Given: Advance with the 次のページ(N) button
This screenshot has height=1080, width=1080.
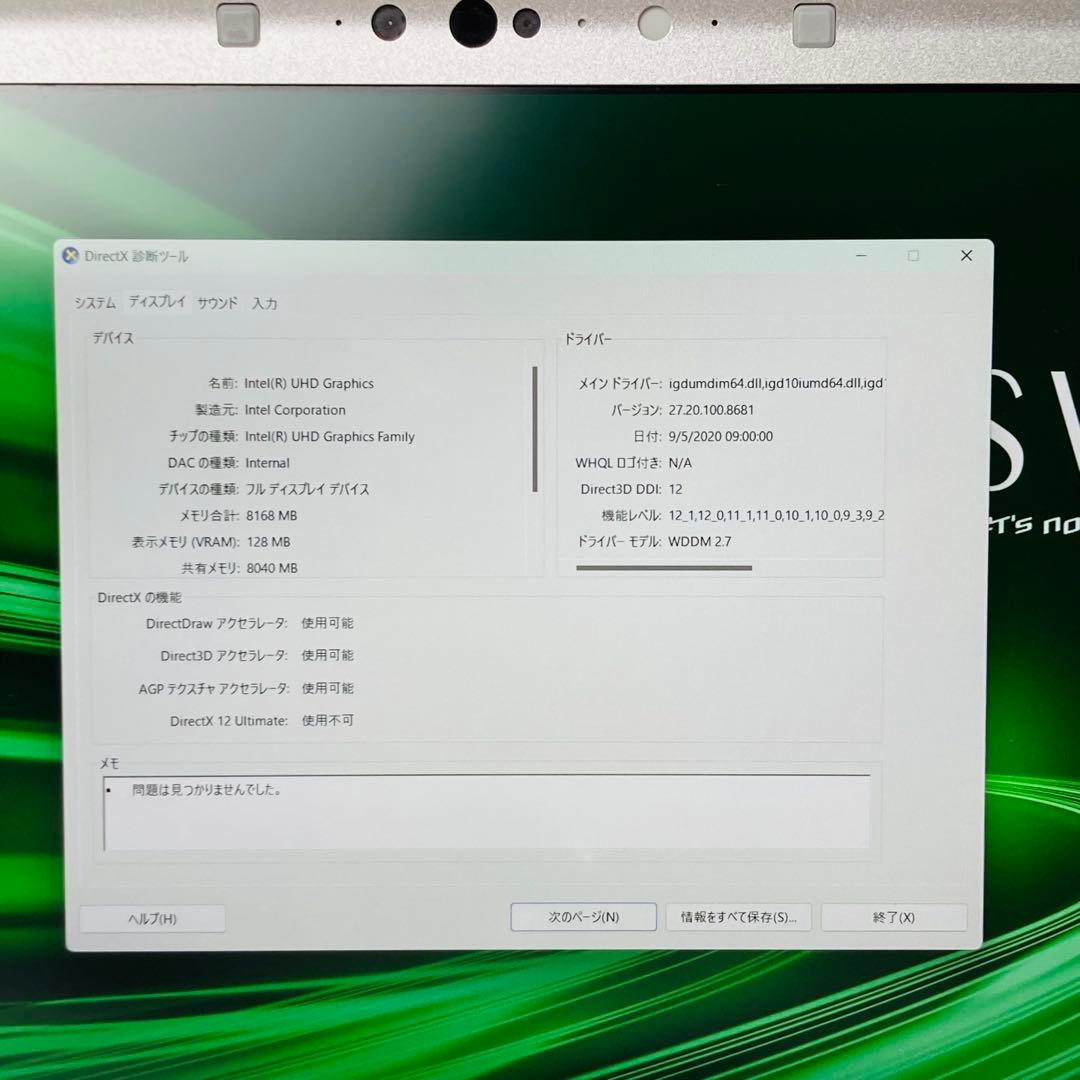Looking at the screenshot, I should [x=583, y=916].
